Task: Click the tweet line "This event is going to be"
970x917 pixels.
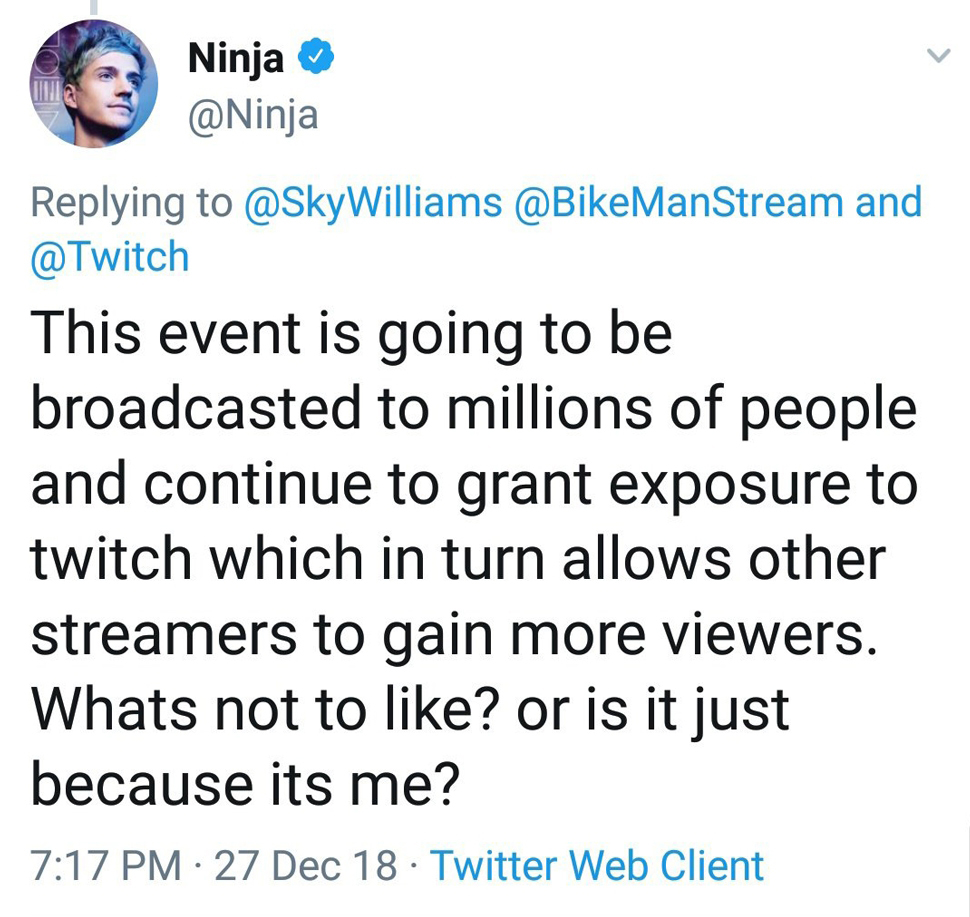Action: (351, 335)
